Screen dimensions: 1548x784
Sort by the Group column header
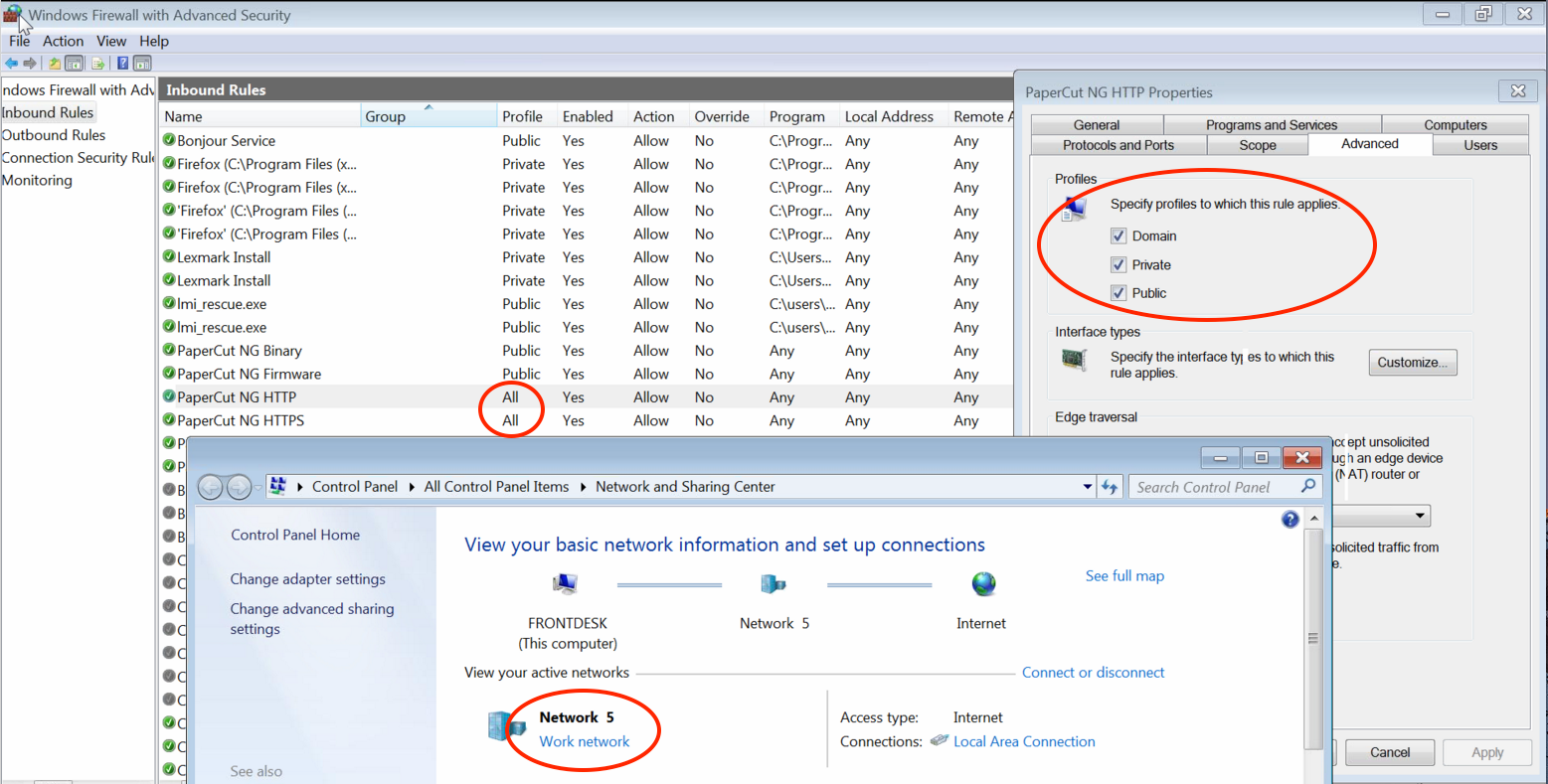coord(429,116)
